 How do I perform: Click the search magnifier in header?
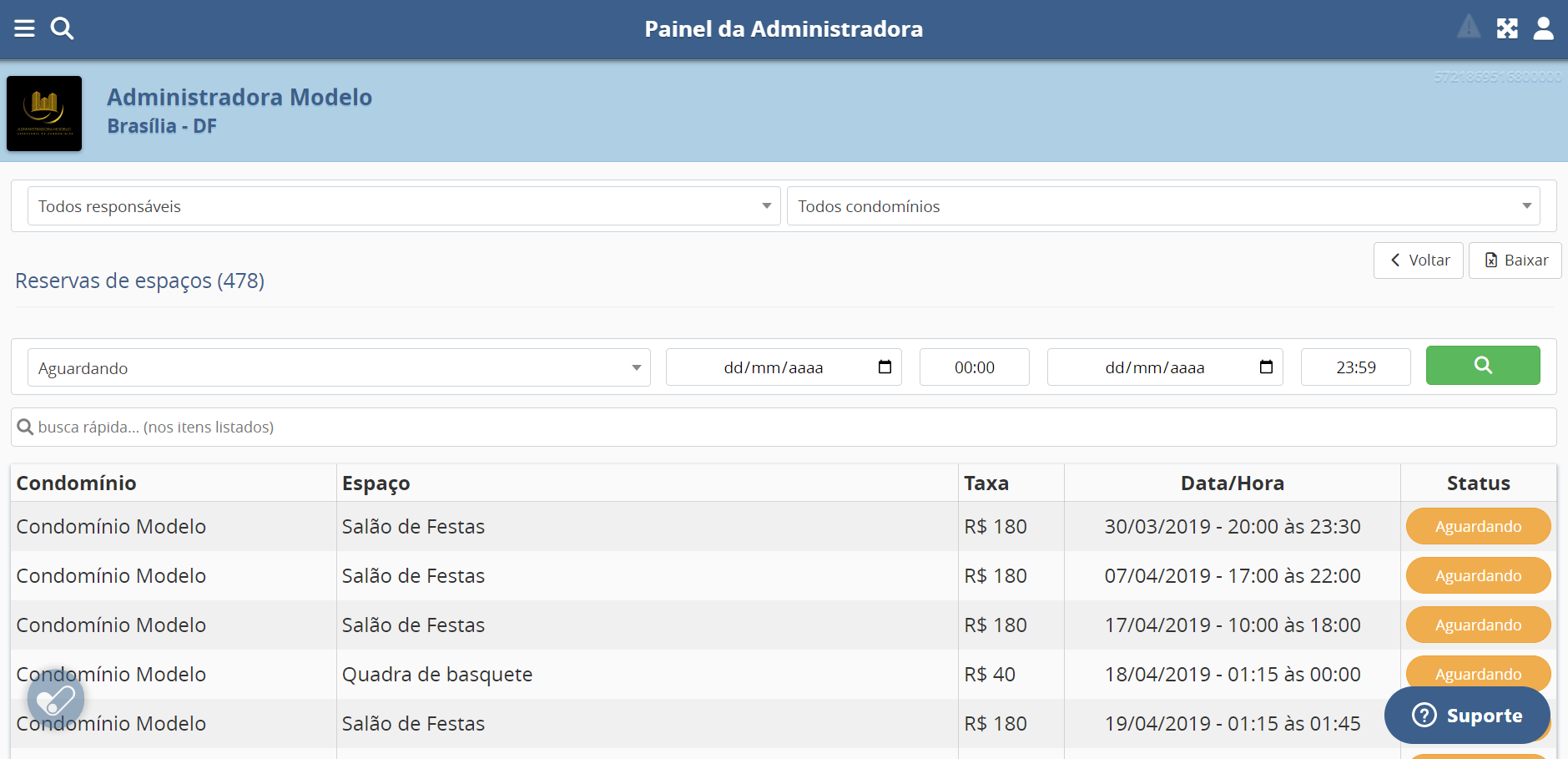(x=62, y=28)
